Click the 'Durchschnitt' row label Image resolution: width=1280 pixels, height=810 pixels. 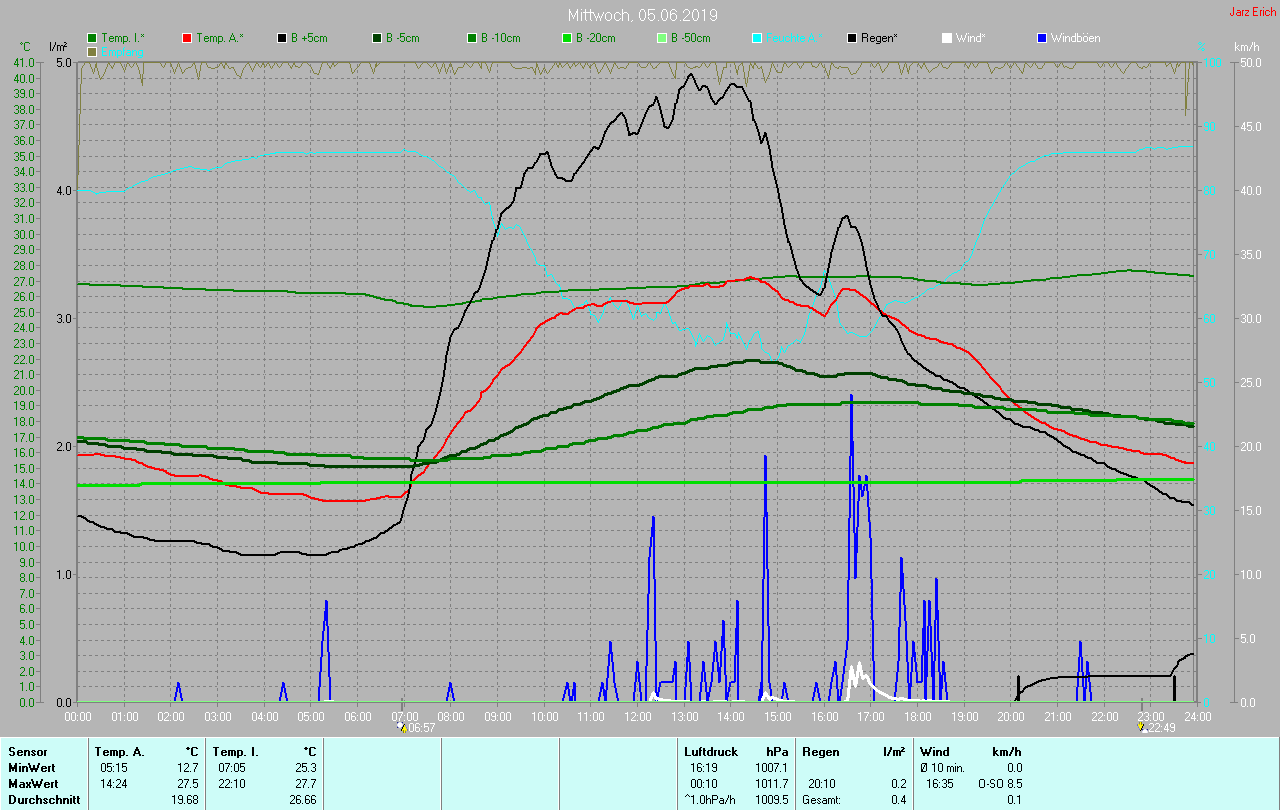[42, 800]
